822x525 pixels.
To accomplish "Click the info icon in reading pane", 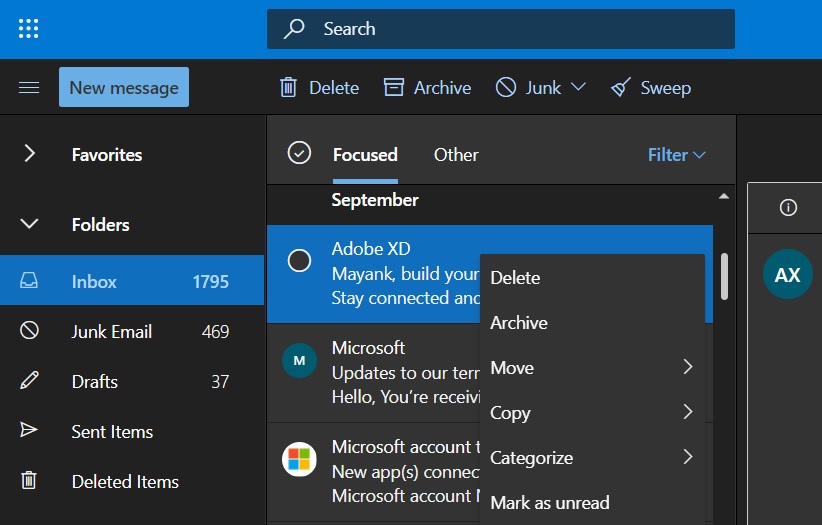I will (x=788, y=208).
